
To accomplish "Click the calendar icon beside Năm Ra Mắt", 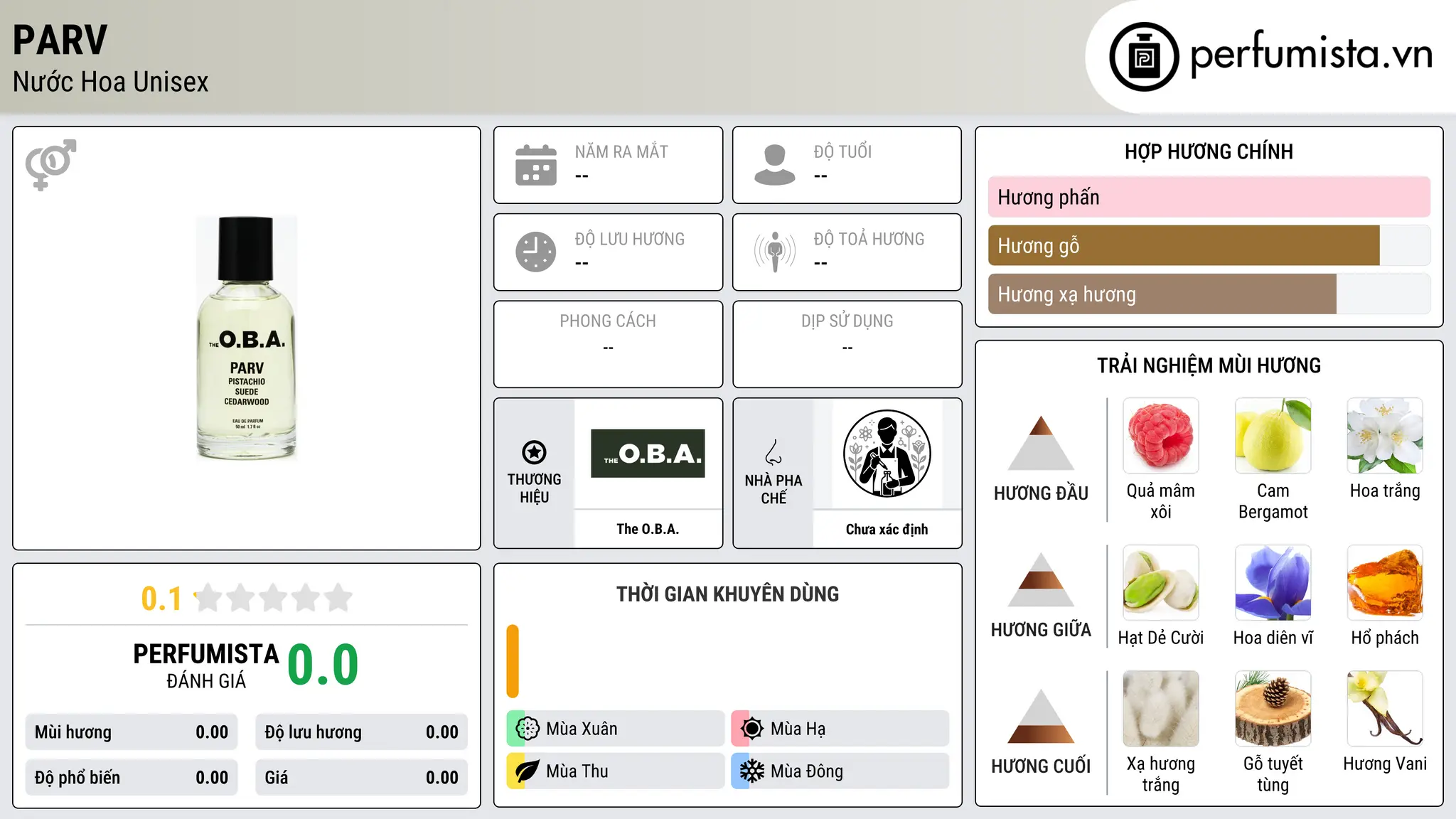I will click(x=536, y=165).
